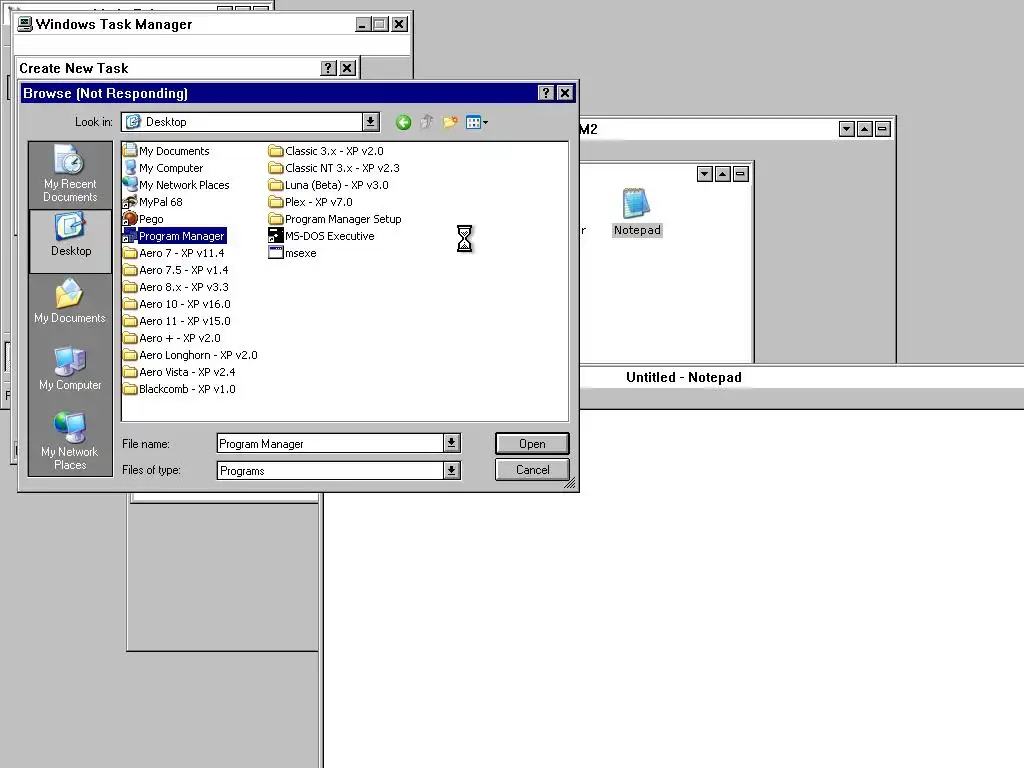The width and height of the screenshot is (1024, 768).
Task: Select the Aero 11 - XP v15.0 folder
Action: [177, 321]
